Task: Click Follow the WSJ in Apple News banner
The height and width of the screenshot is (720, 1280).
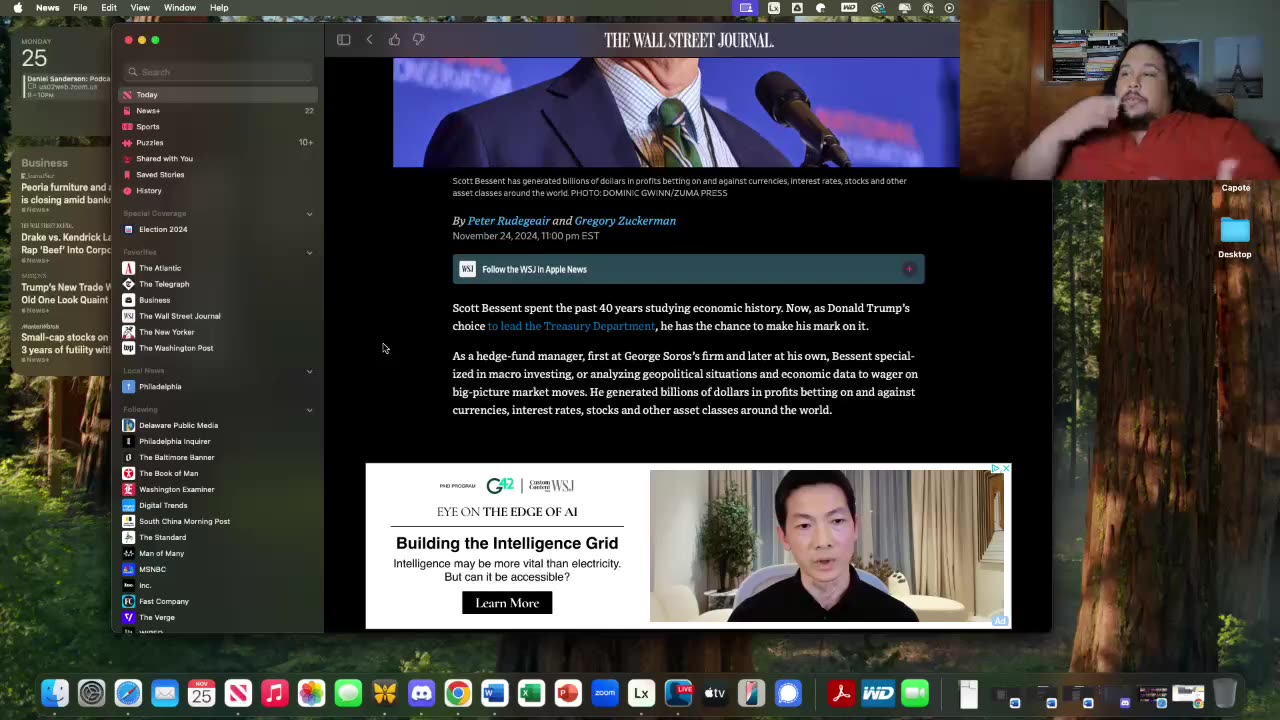Action: tap(688, 269)
